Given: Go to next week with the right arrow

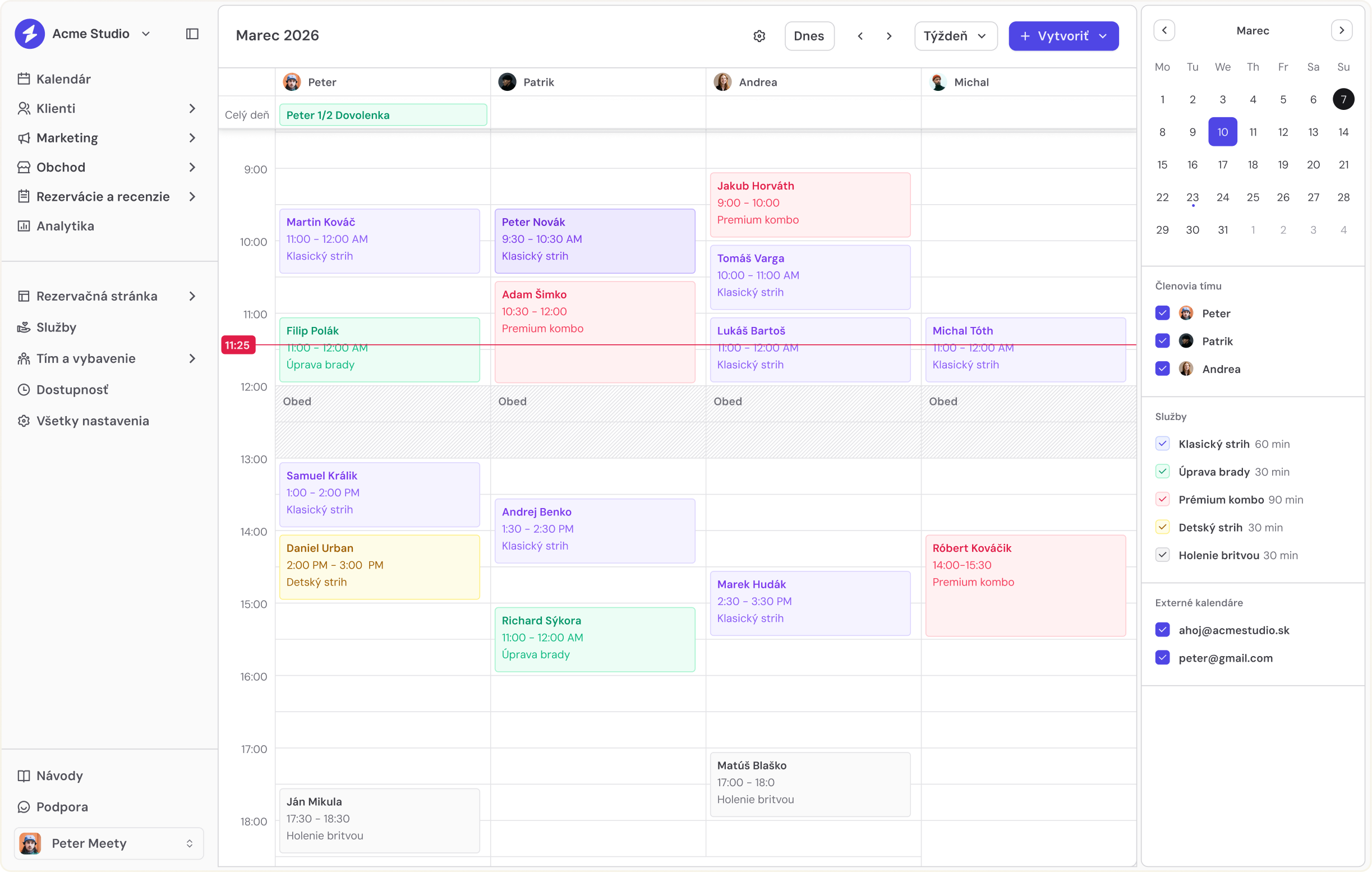Looking at the screenshot, I should click(x=889, y=36).
